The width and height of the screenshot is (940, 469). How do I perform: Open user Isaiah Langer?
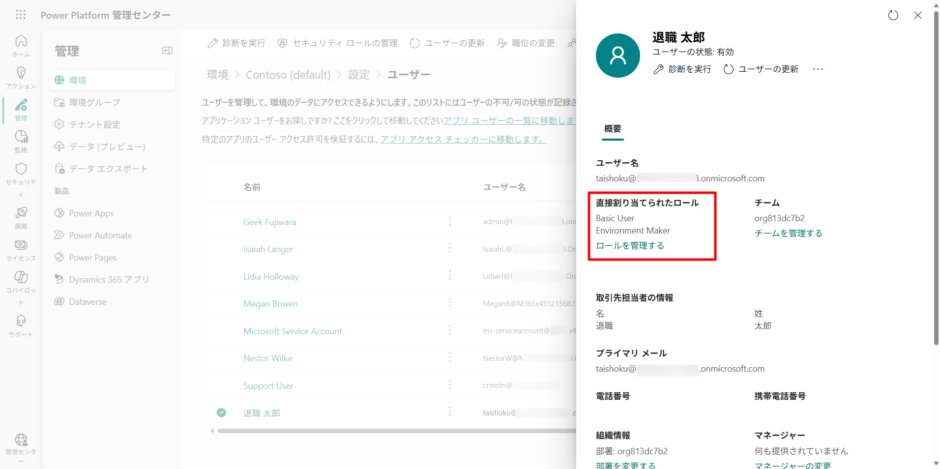click(x=268, y=249)
